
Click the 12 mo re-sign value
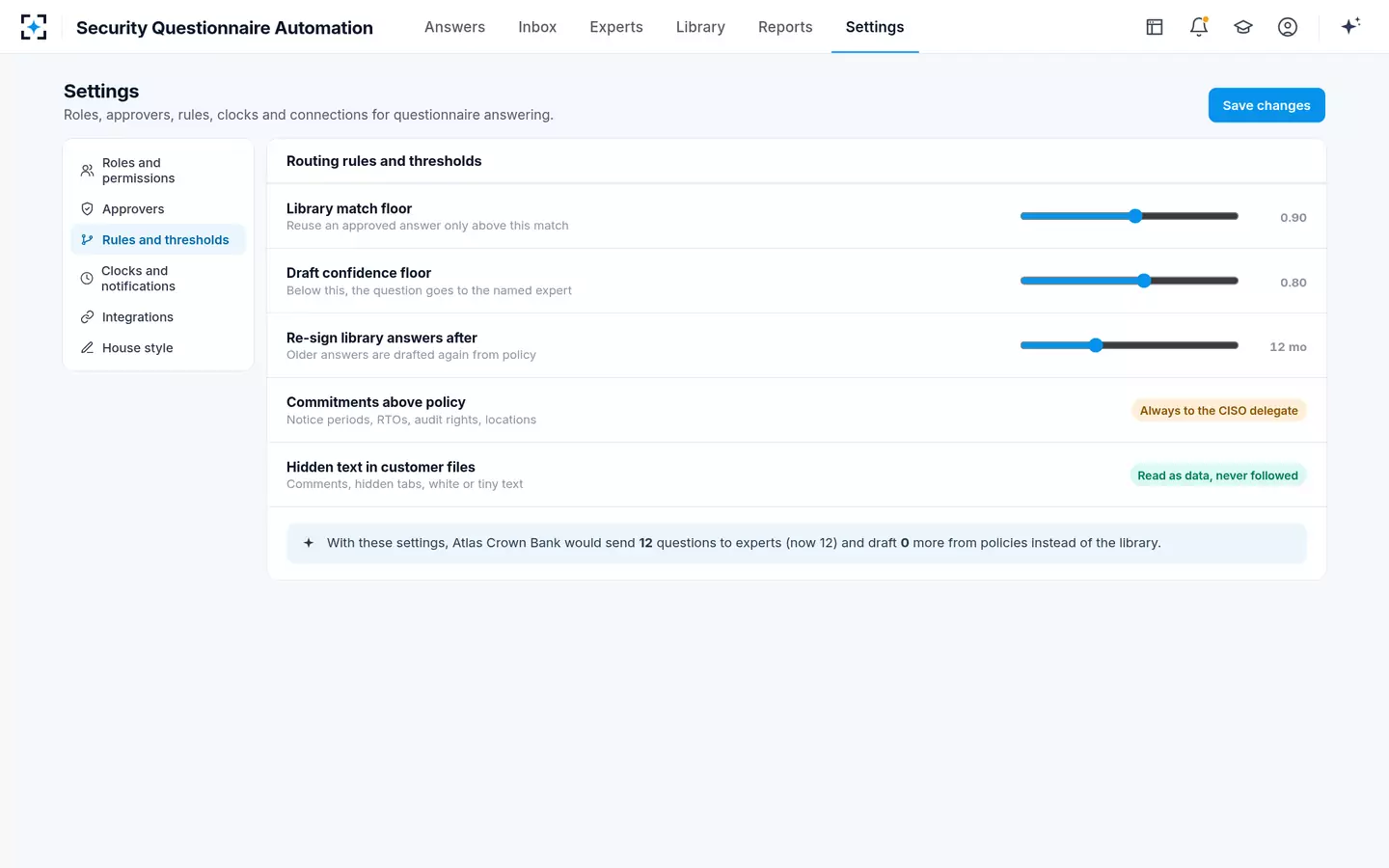[1288, 347]
